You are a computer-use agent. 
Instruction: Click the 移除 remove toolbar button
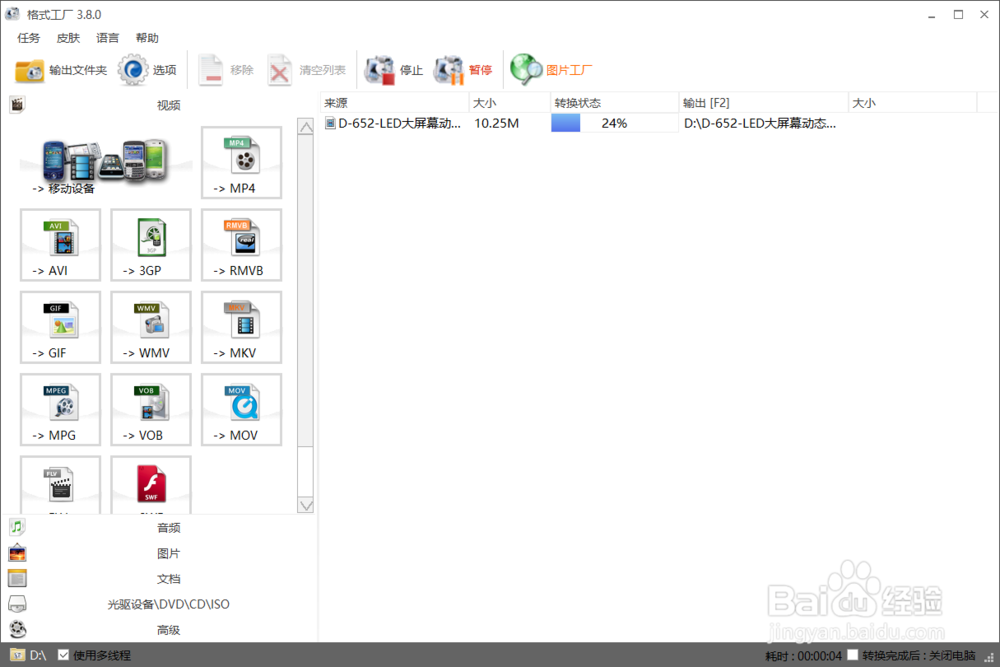(x=226, y=70)
